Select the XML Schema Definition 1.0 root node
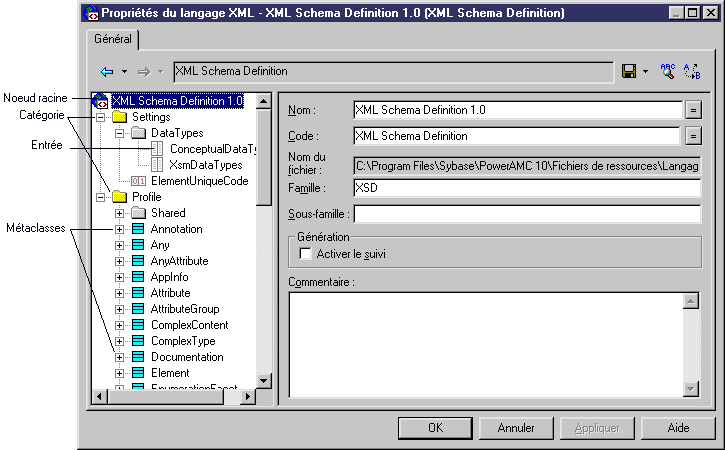Screen dimensions: 725x450 178,101
